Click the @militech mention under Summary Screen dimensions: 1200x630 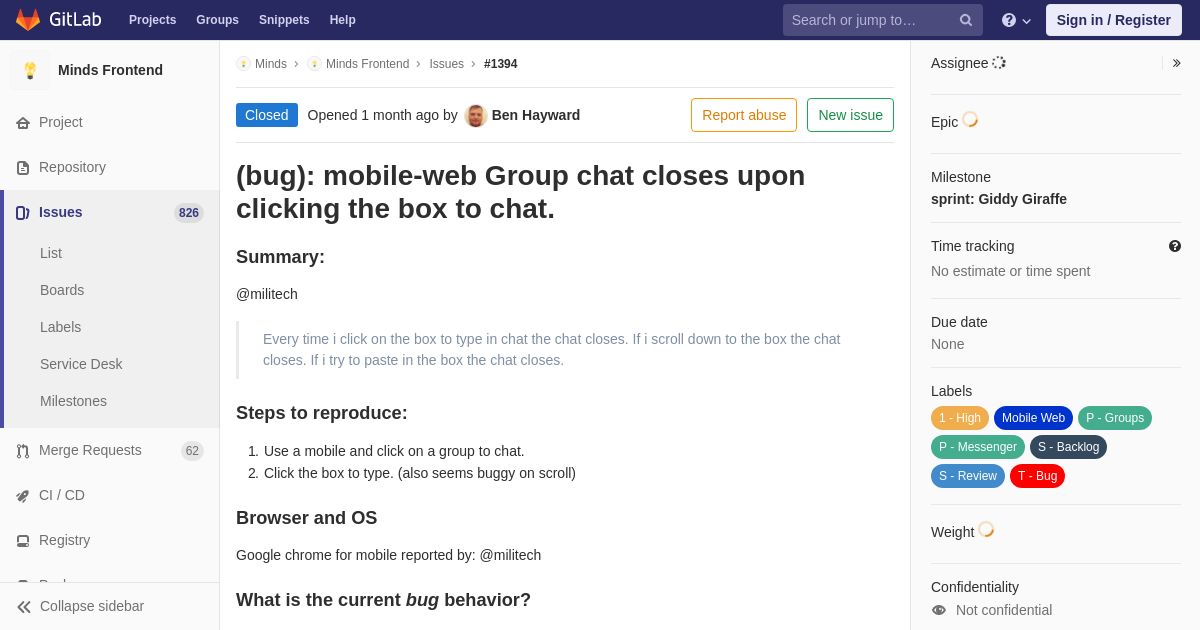point(267,294)
